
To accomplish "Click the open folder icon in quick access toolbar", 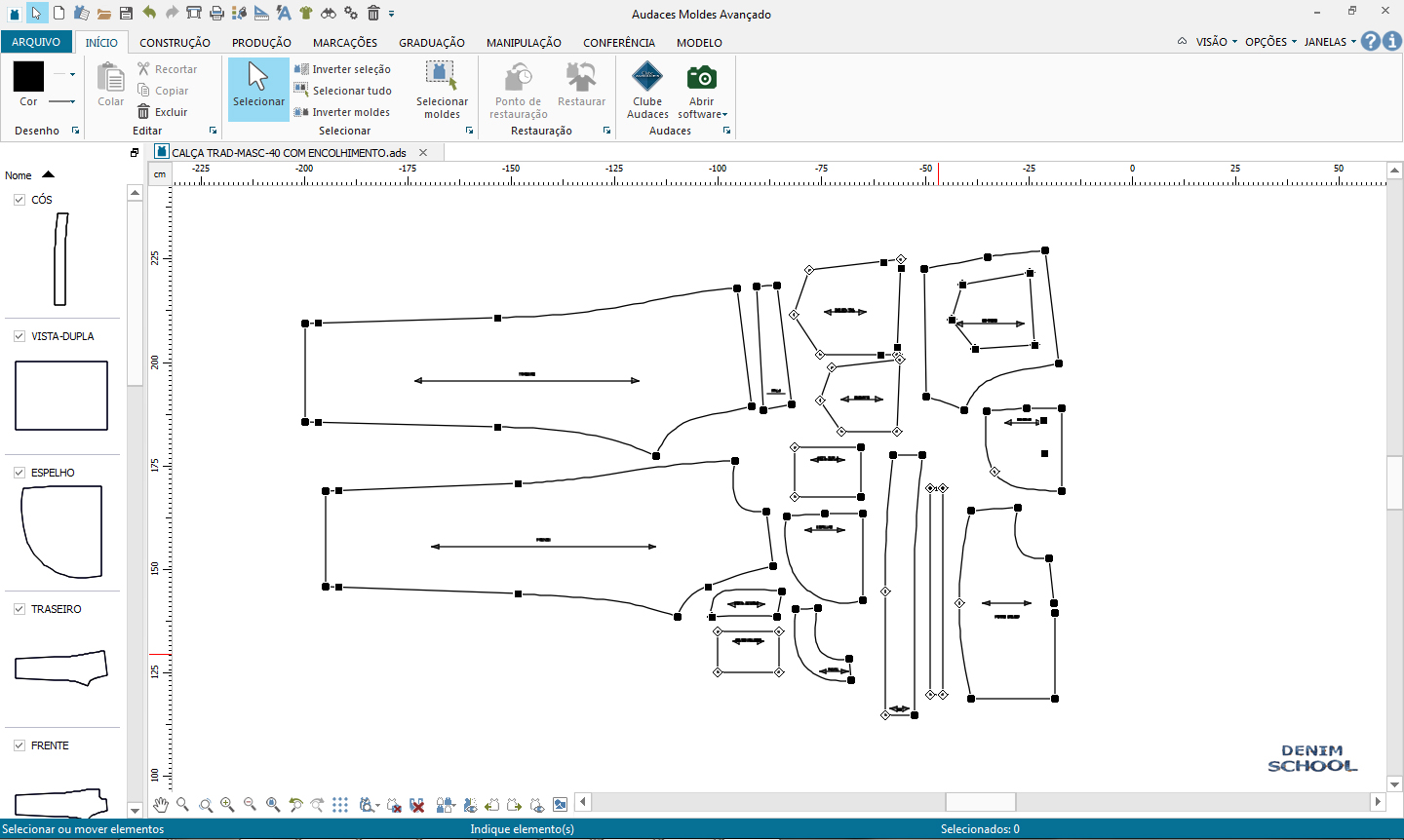I will point(103,14).
